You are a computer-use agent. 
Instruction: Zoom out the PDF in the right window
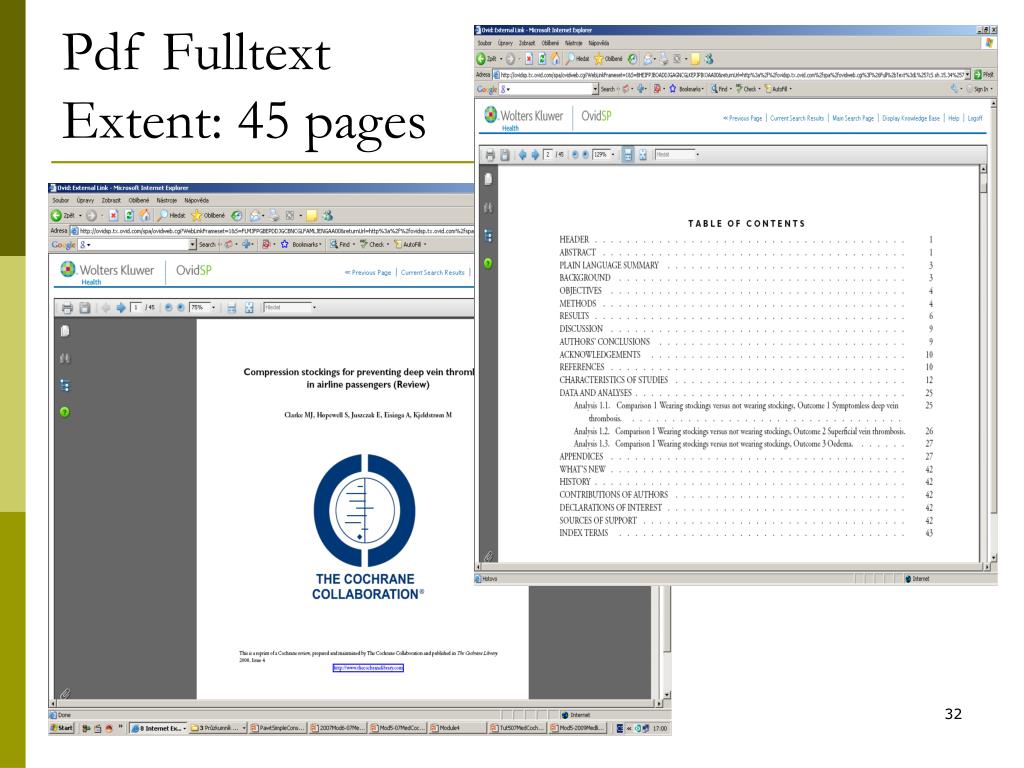tap(575, 155)
